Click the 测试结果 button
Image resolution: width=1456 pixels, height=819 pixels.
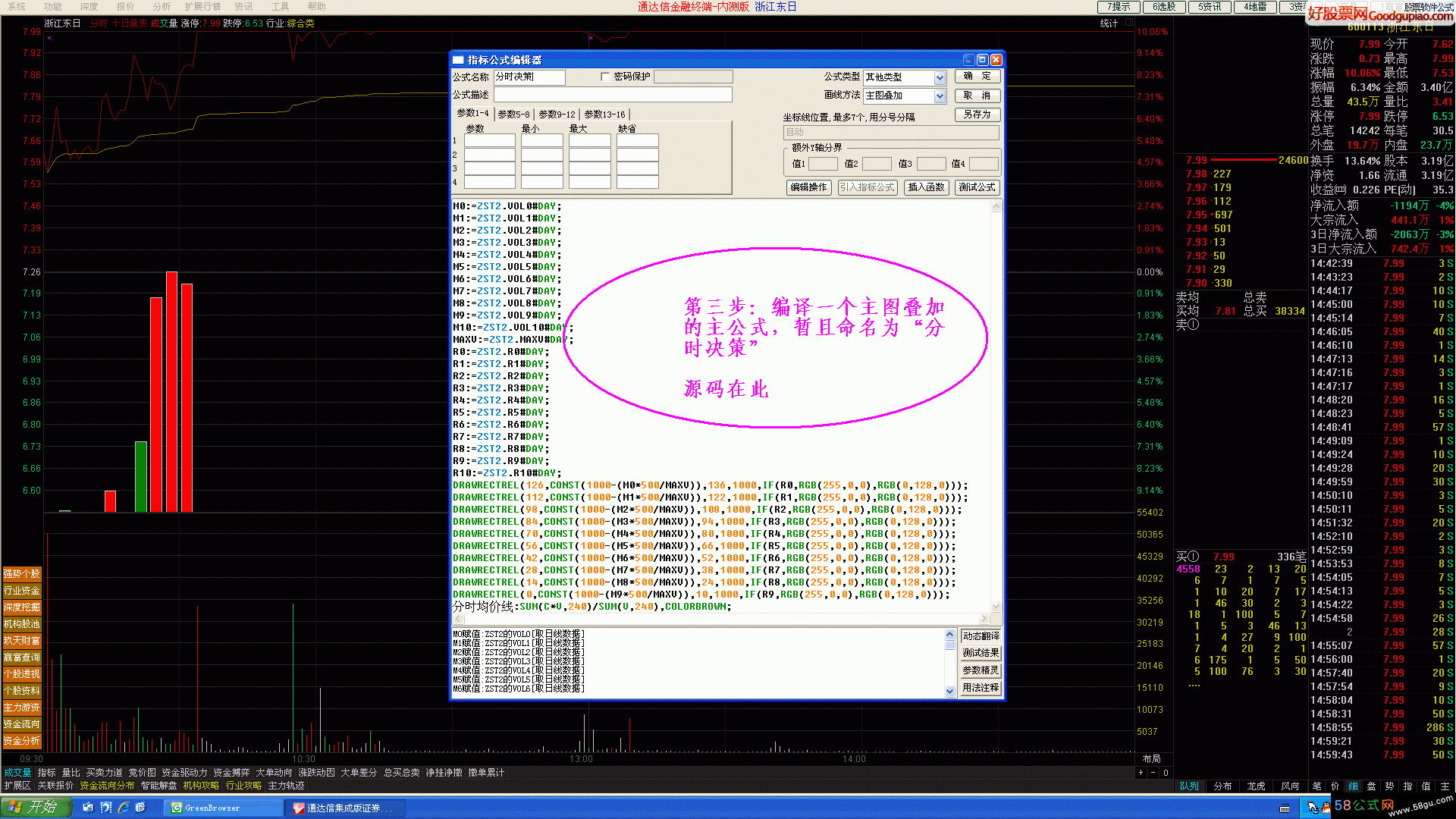981,653
